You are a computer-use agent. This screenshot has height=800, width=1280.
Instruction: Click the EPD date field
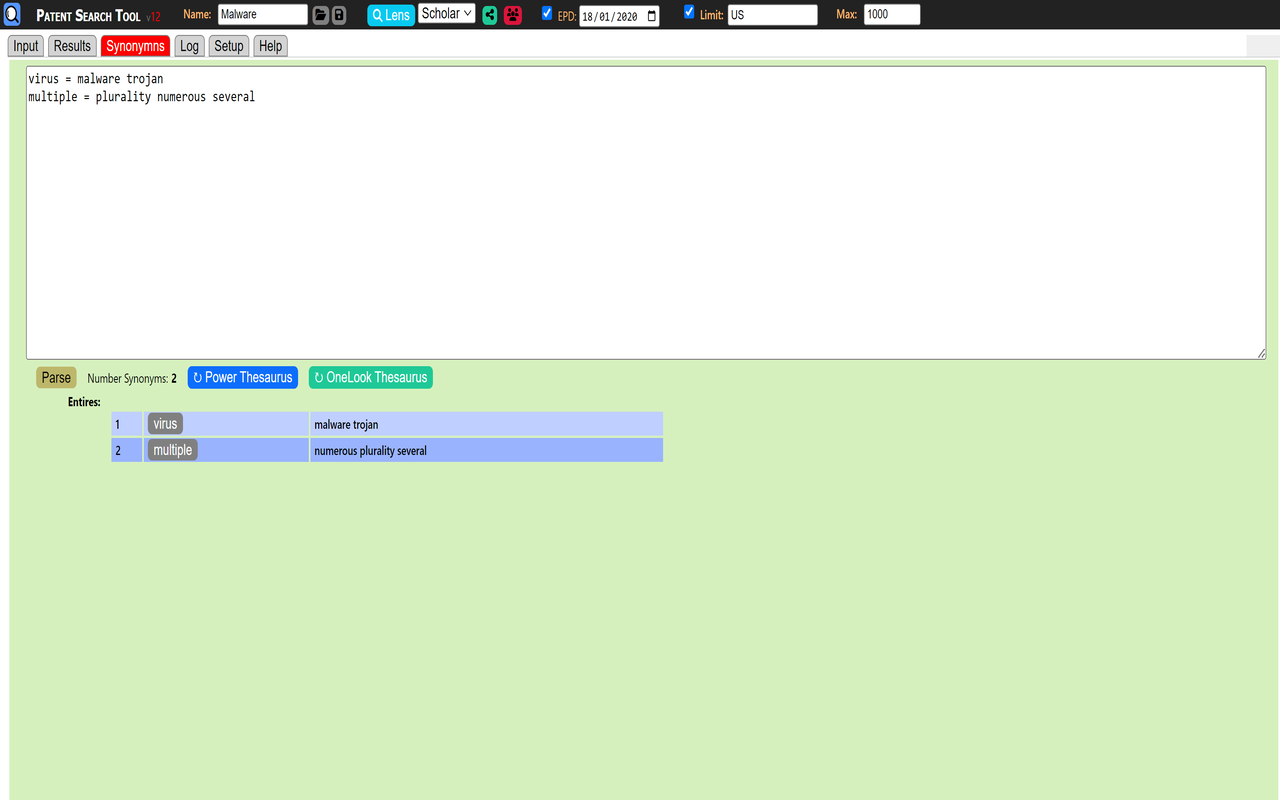(619, 16)
